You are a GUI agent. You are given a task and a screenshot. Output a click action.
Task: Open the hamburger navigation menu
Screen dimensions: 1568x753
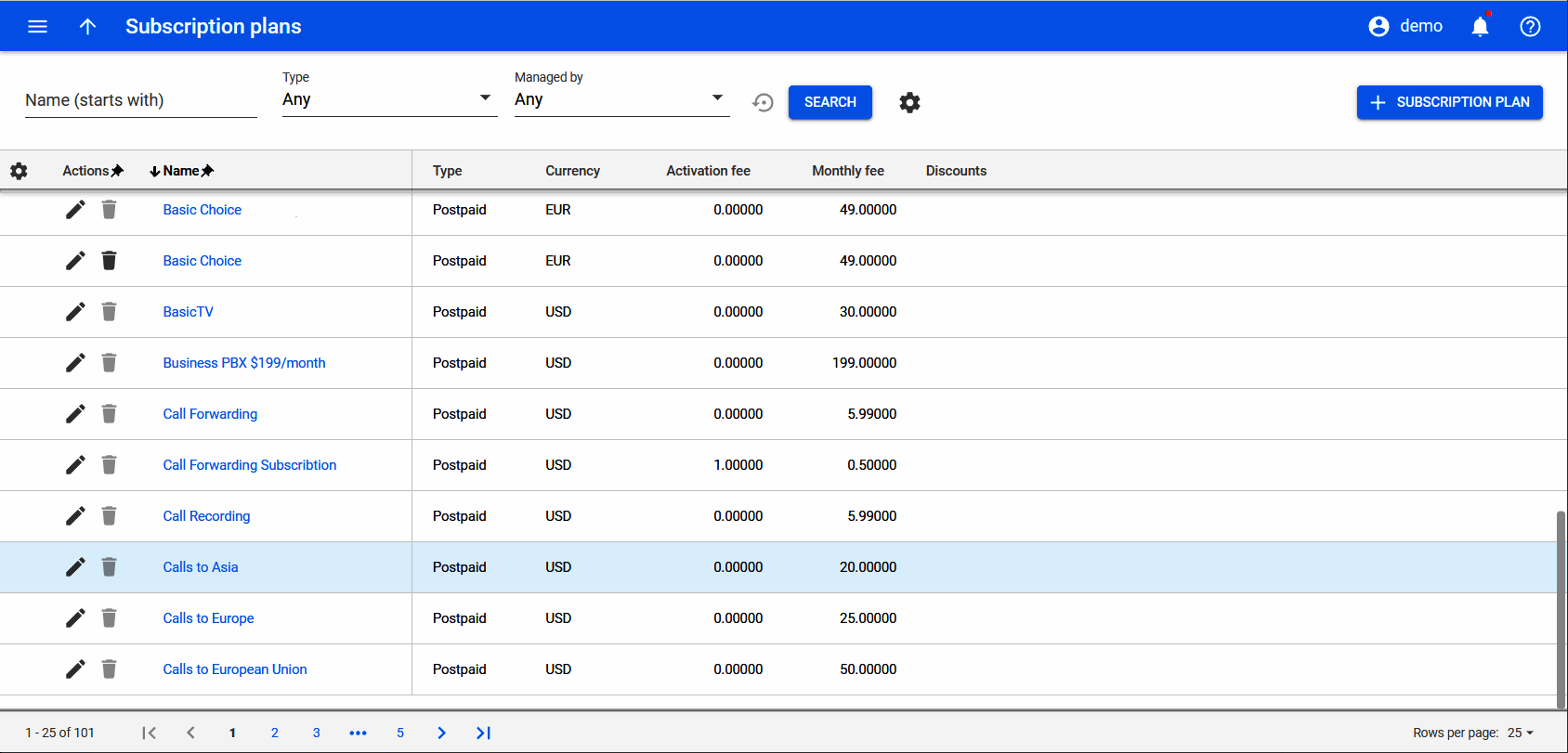38,26
